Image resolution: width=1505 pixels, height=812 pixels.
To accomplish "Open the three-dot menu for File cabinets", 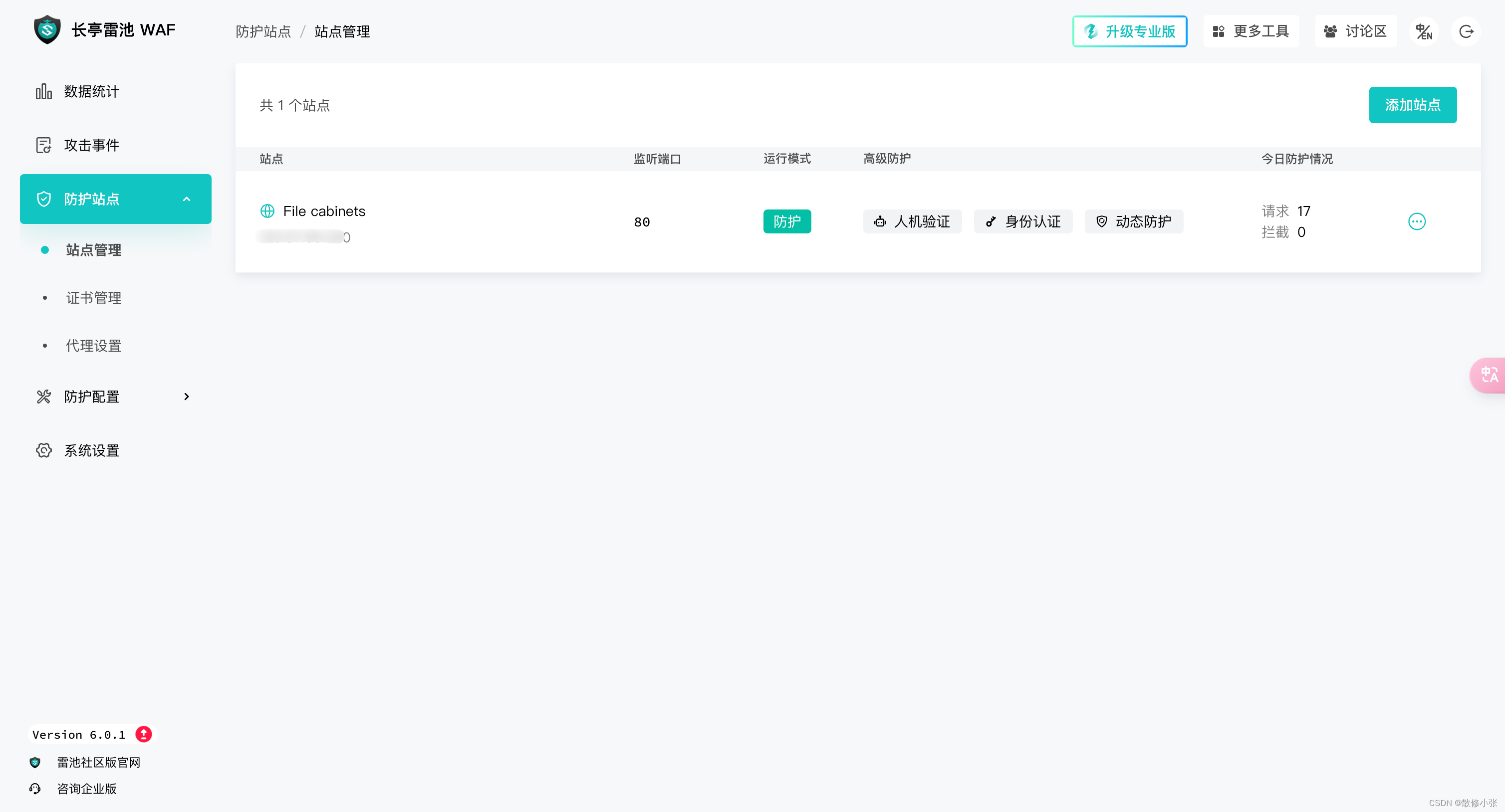I will pyautogui.click(x=1416, y=221).
